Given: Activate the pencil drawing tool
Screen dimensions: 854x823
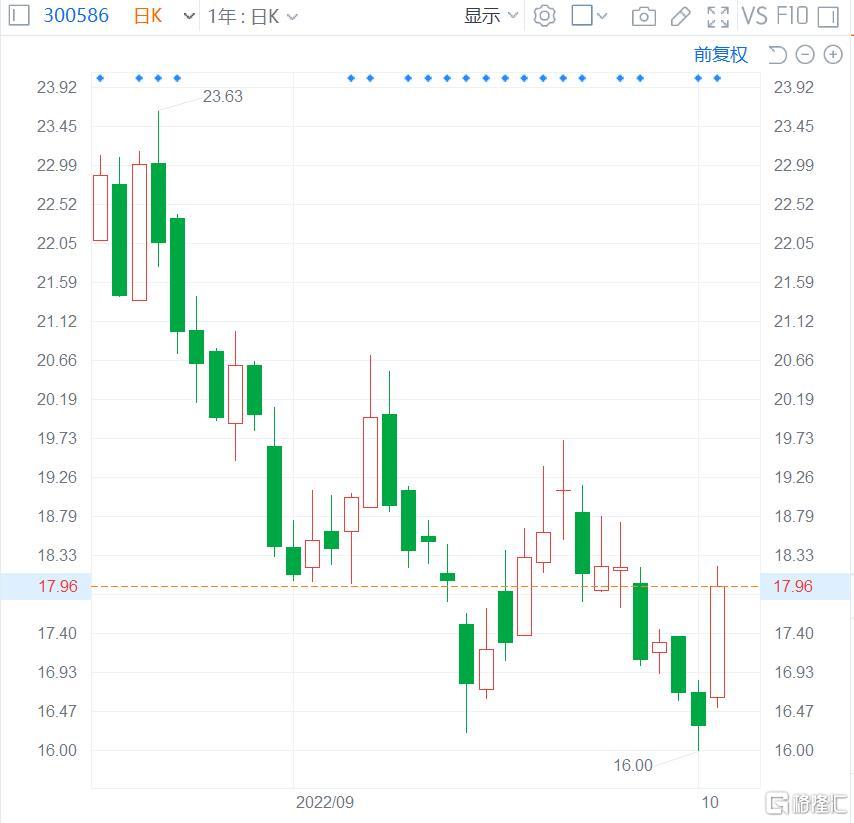Looking at the screenshot, I should coord(680,17).
